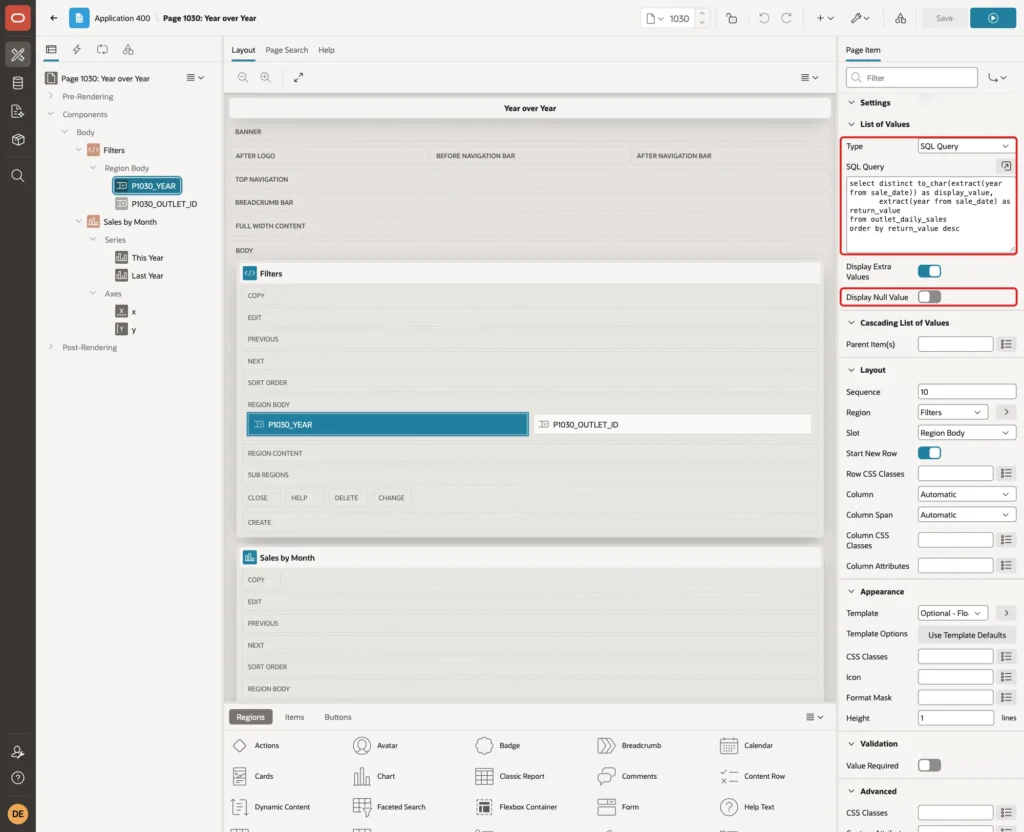
Task: Switch to the Page Search tab
Action: pos(286,50)
